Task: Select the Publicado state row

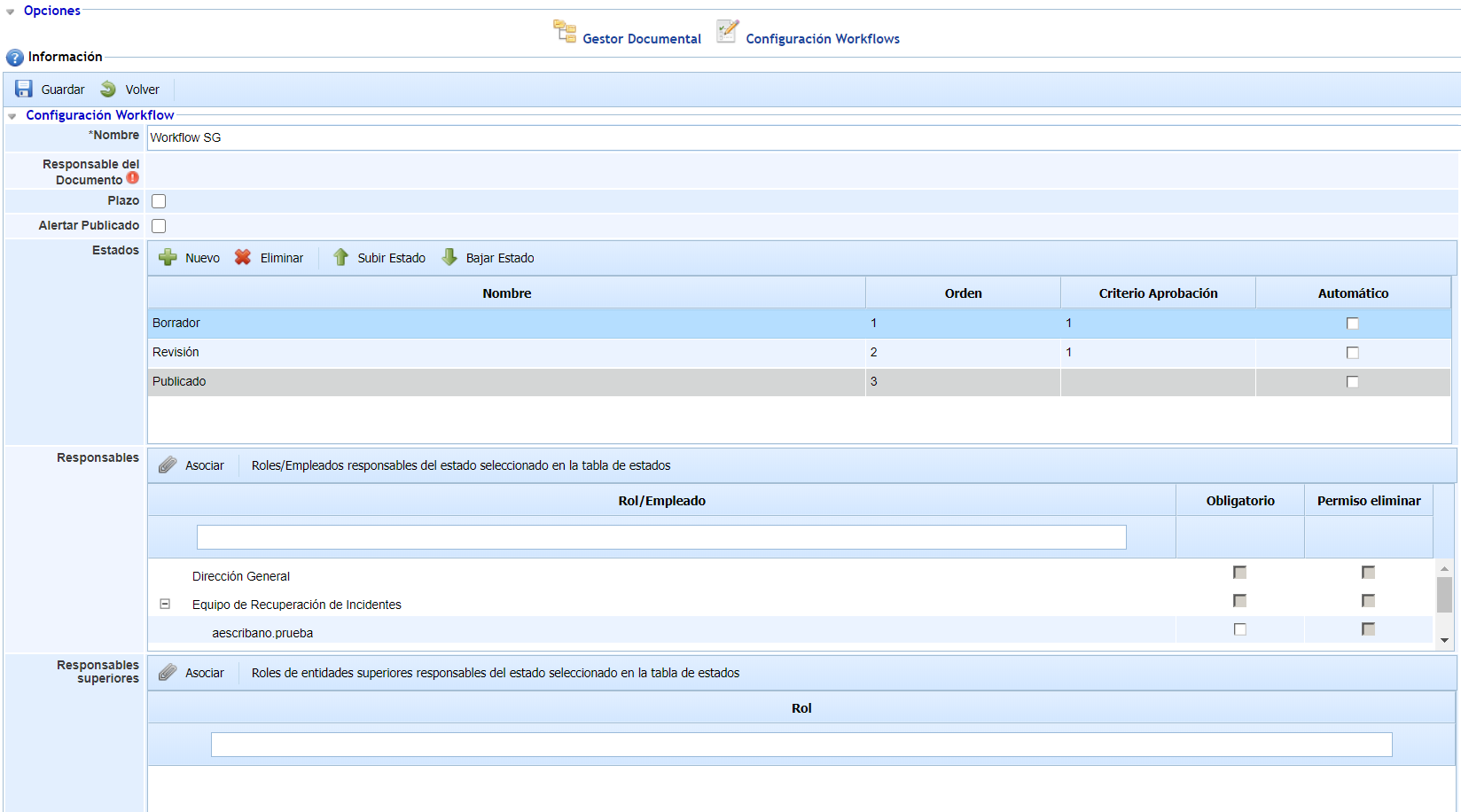Action: [505, 381]
